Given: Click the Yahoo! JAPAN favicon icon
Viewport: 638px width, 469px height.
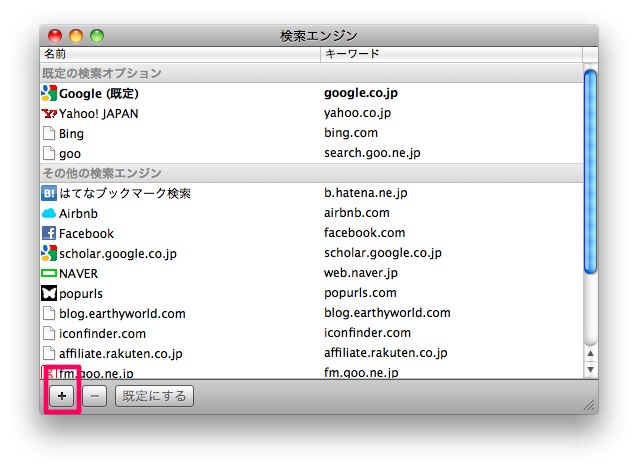Looking at the screenshot, I should [x=49, y=113].
